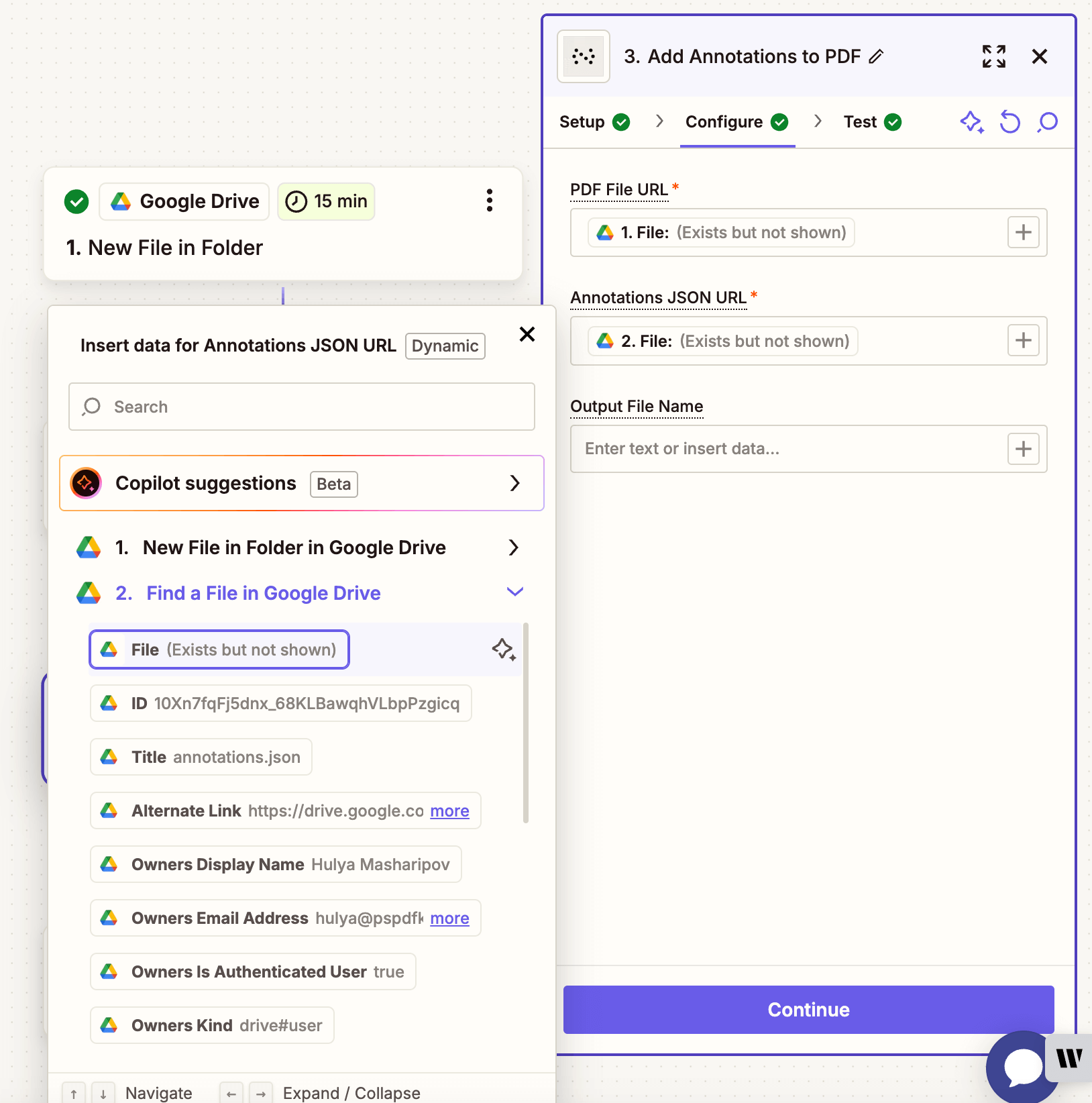Click the AI sparkle icon in the tab bar
Screen dimensions: 1092x1103
(971, 122)
